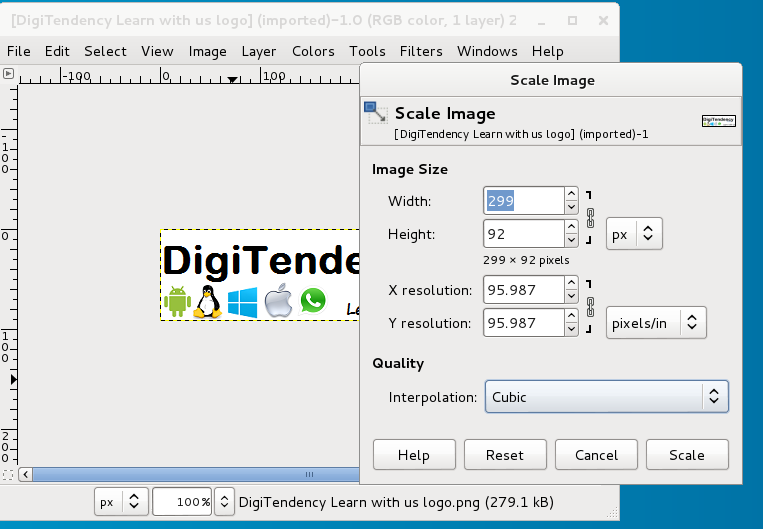Minimize the GIMP window
Viewport: 763px width, 529px height.
(542, 21)
